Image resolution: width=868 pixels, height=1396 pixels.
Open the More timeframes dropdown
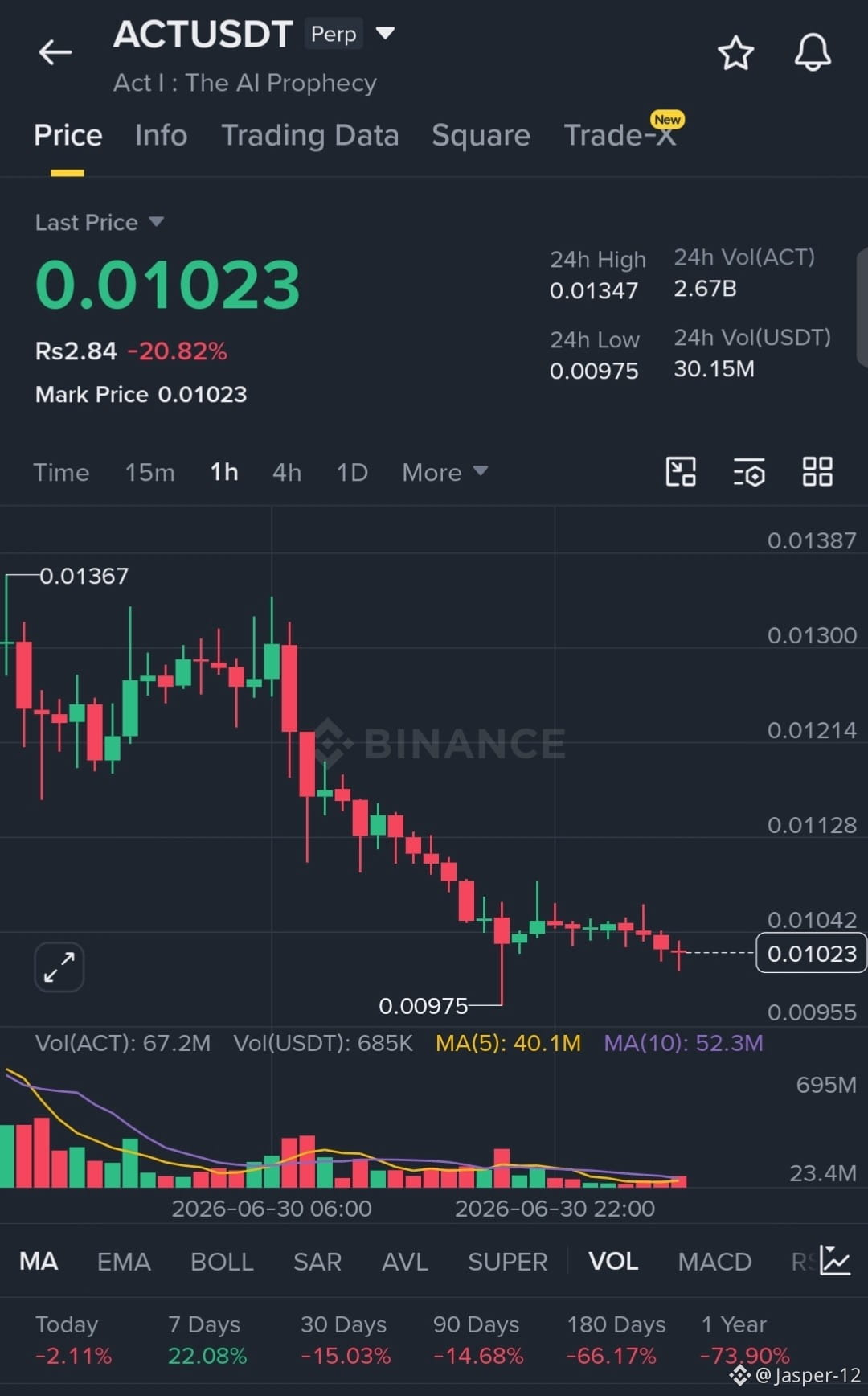pyautogui.click(x=444, y=472)
